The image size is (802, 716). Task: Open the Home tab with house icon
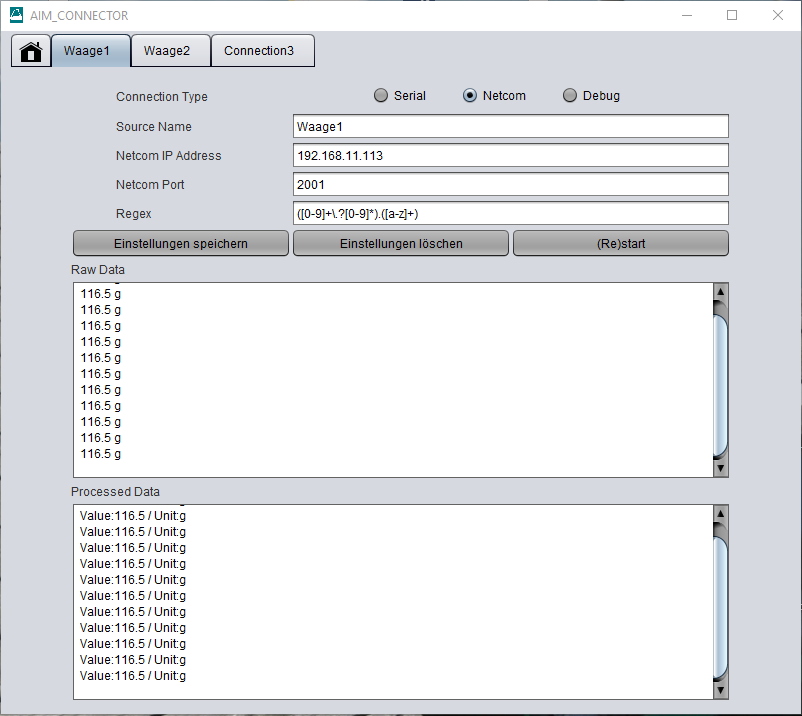point(31,51)
